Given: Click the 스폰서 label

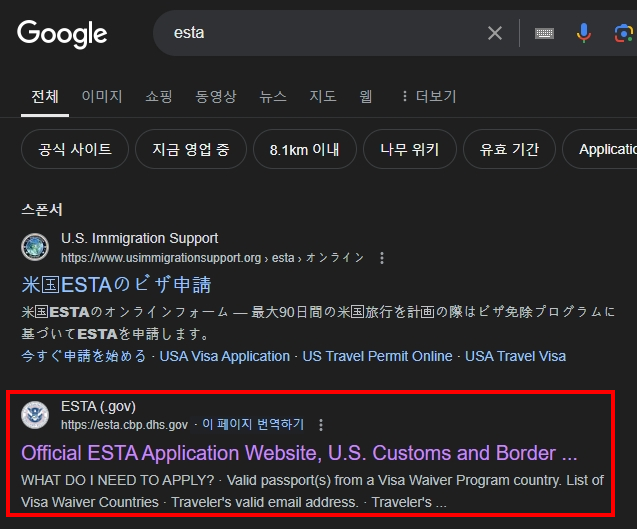Looking at the screenshot, I should click(42, 210).
